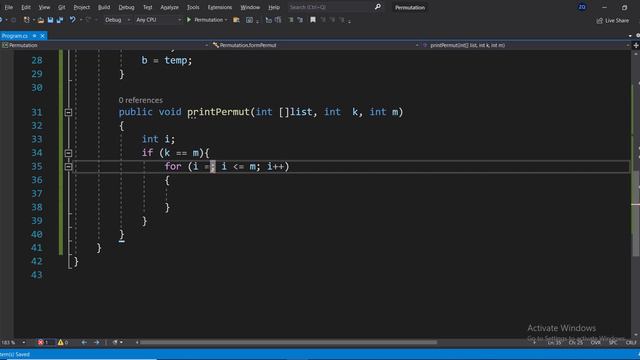Image resolution: width=640 pixels, height=360 pixels.
Task: Toggle pin on Program.cs tab
Action: (34, 36)
